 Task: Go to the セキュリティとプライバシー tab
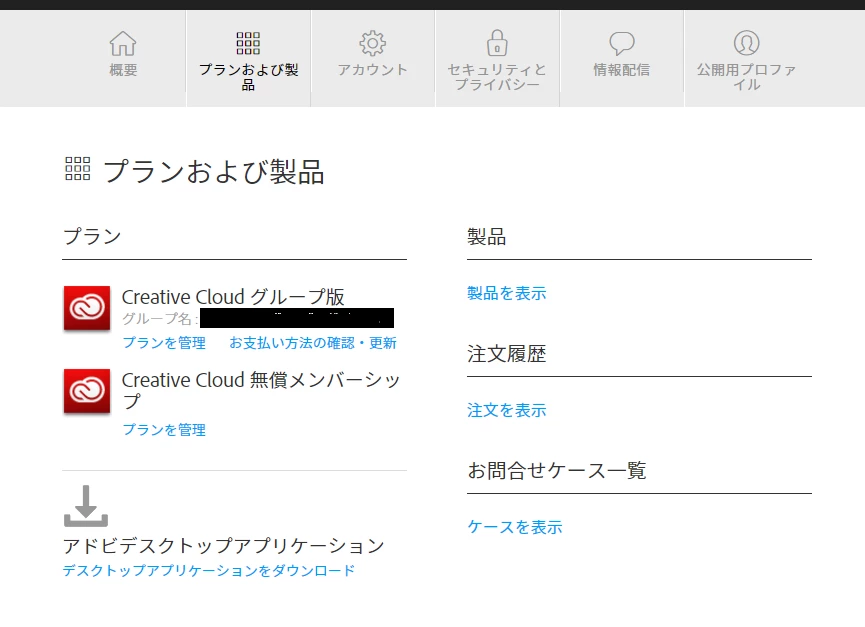point(497,58)
